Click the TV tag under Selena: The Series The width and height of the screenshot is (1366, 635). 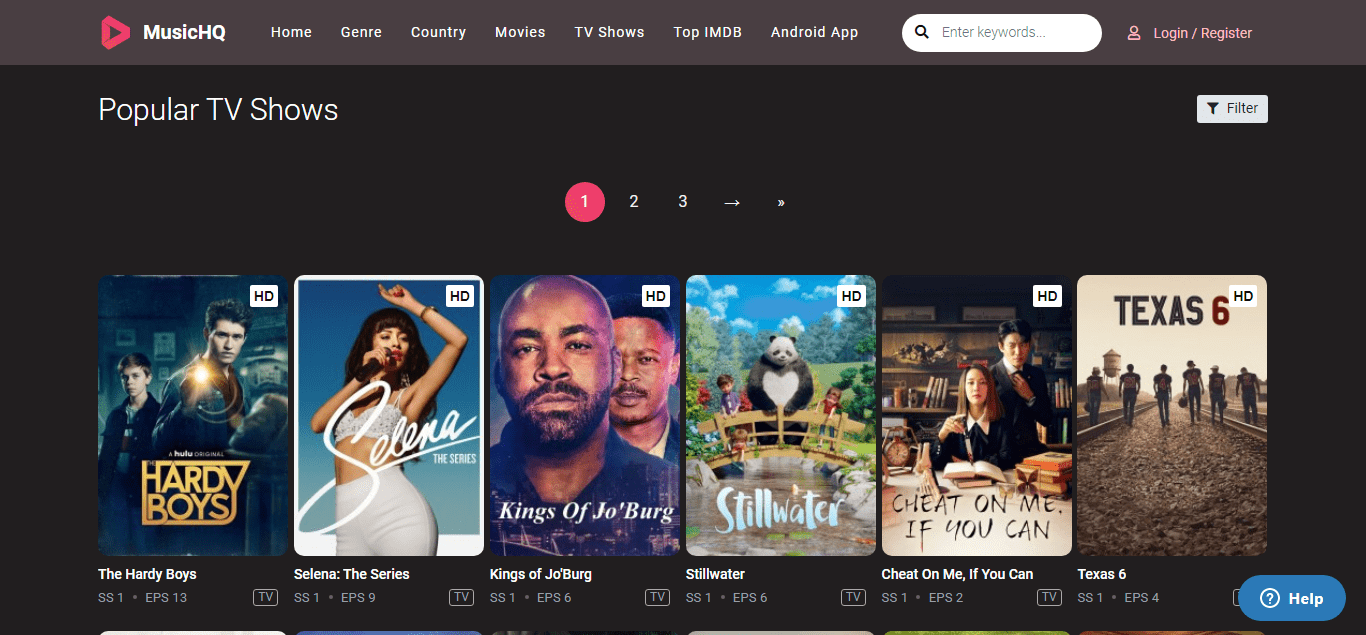(x=461, y=598)
